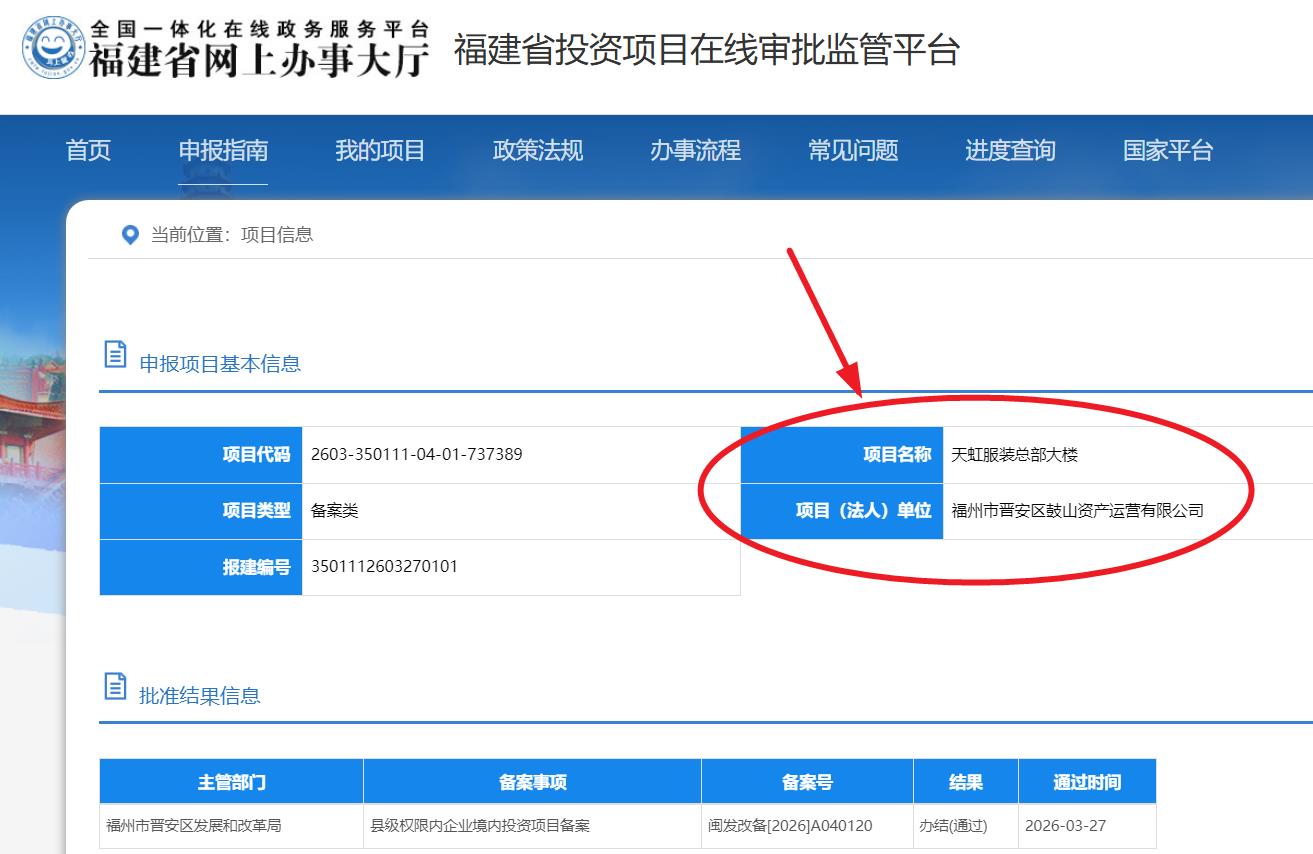This screenshot has height=854, width=1313.
Task: Open the 办事流程 page
Action: (695, 151)
